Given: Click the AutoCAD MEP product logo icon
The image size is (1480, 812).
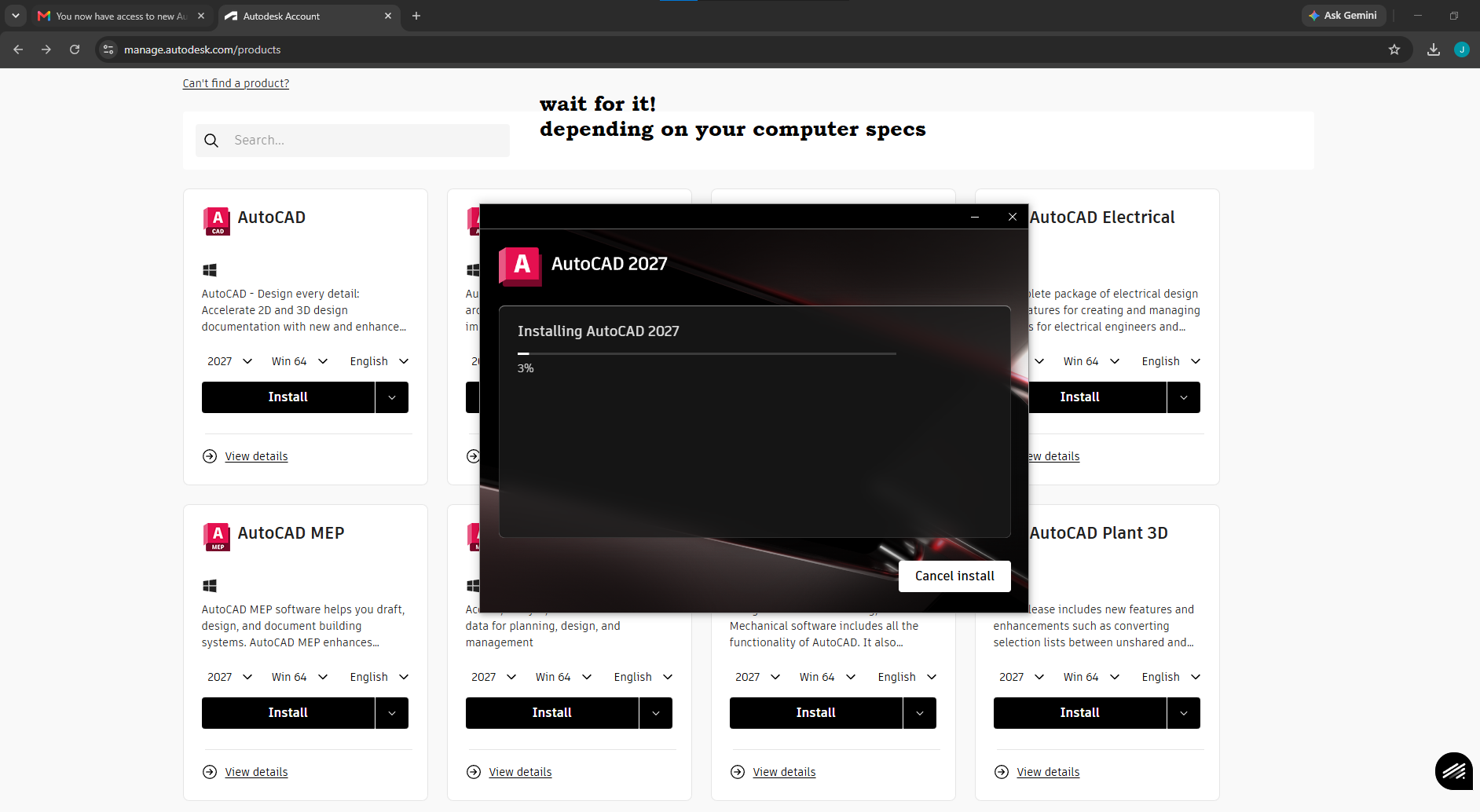Looking at the screenshot, I should tap(217, 537).
